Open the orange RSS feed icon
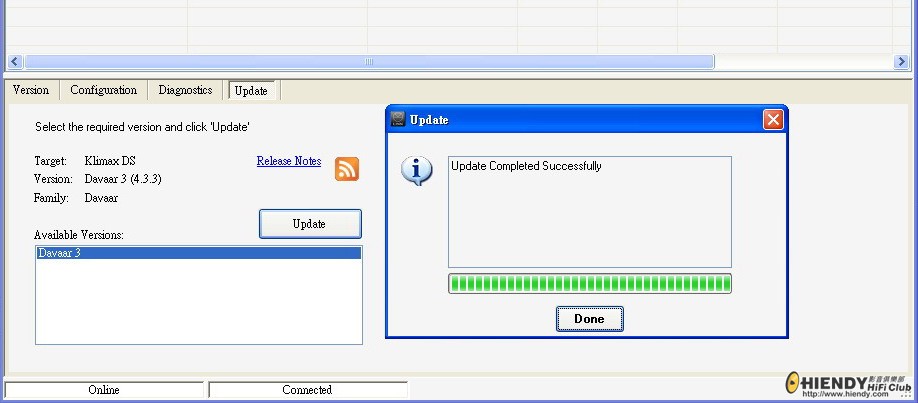 [x=347, y=169]
